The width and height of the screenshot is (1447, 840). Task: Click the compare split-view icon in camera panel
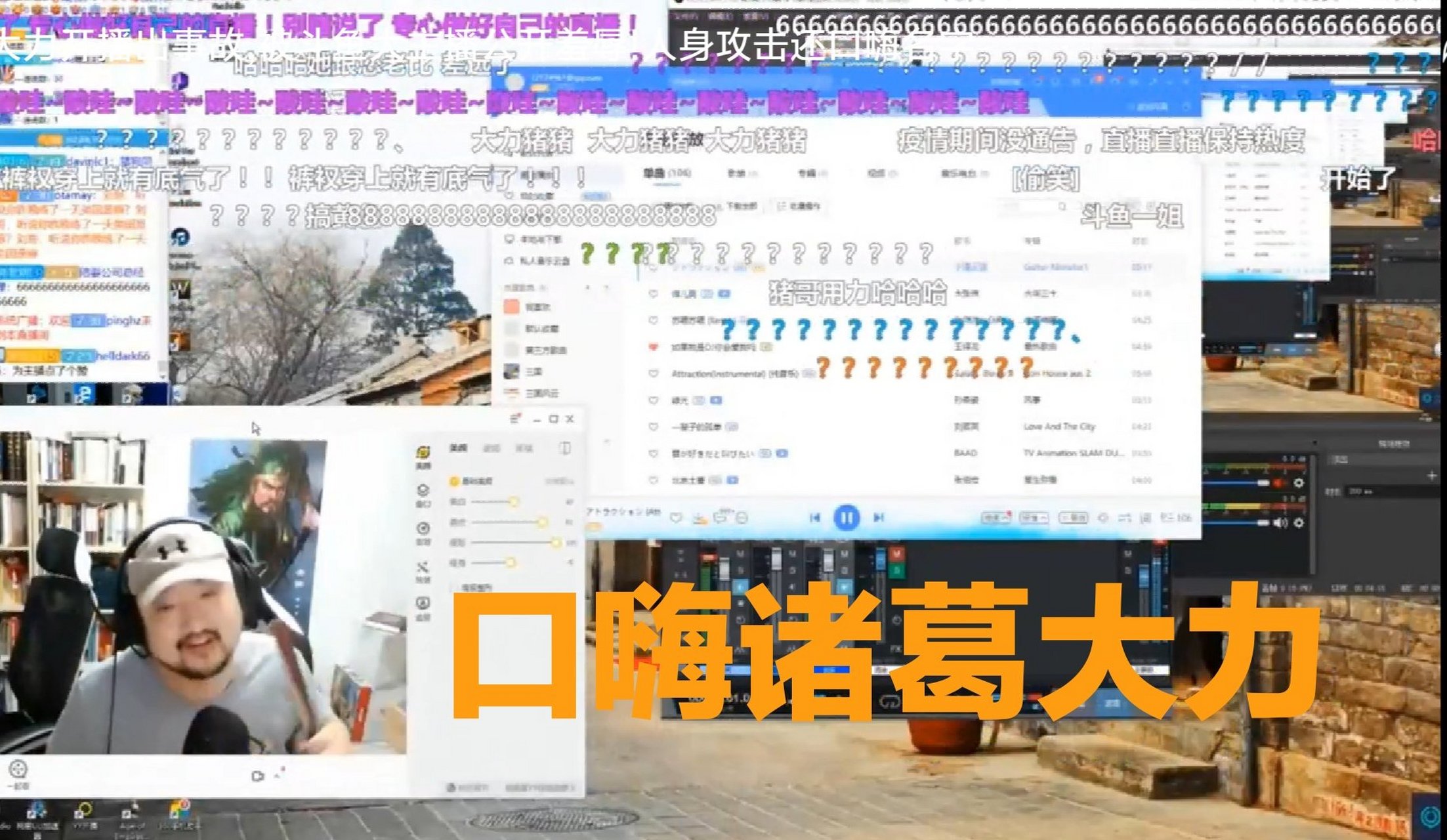[564, 448]
